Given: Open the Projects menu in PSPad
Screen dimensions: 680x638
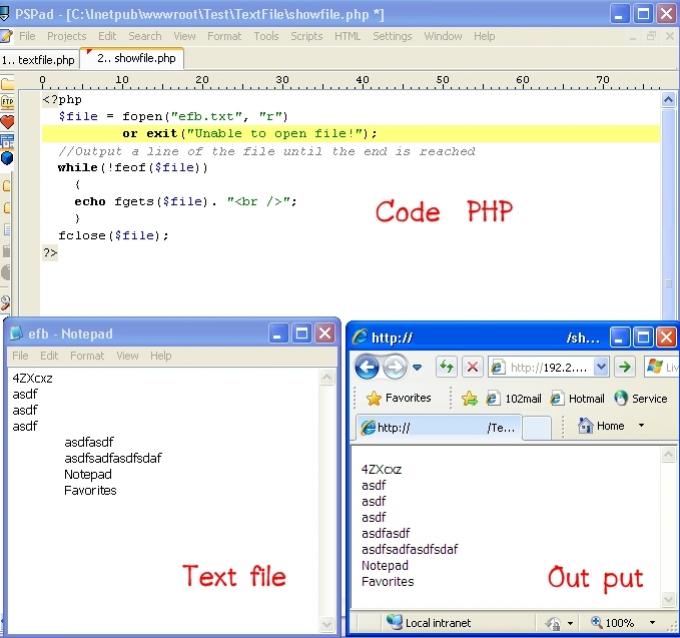Looking at the screenshot, I should (x=66, y=36).
